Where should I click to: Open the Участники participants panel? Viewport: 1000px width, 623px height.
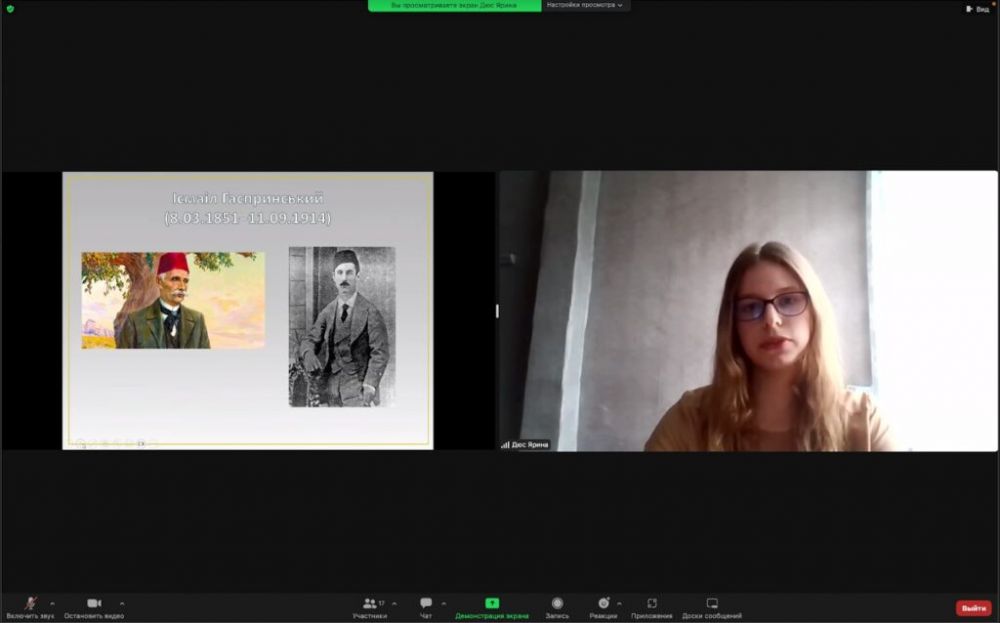click(x=370, y=606)
